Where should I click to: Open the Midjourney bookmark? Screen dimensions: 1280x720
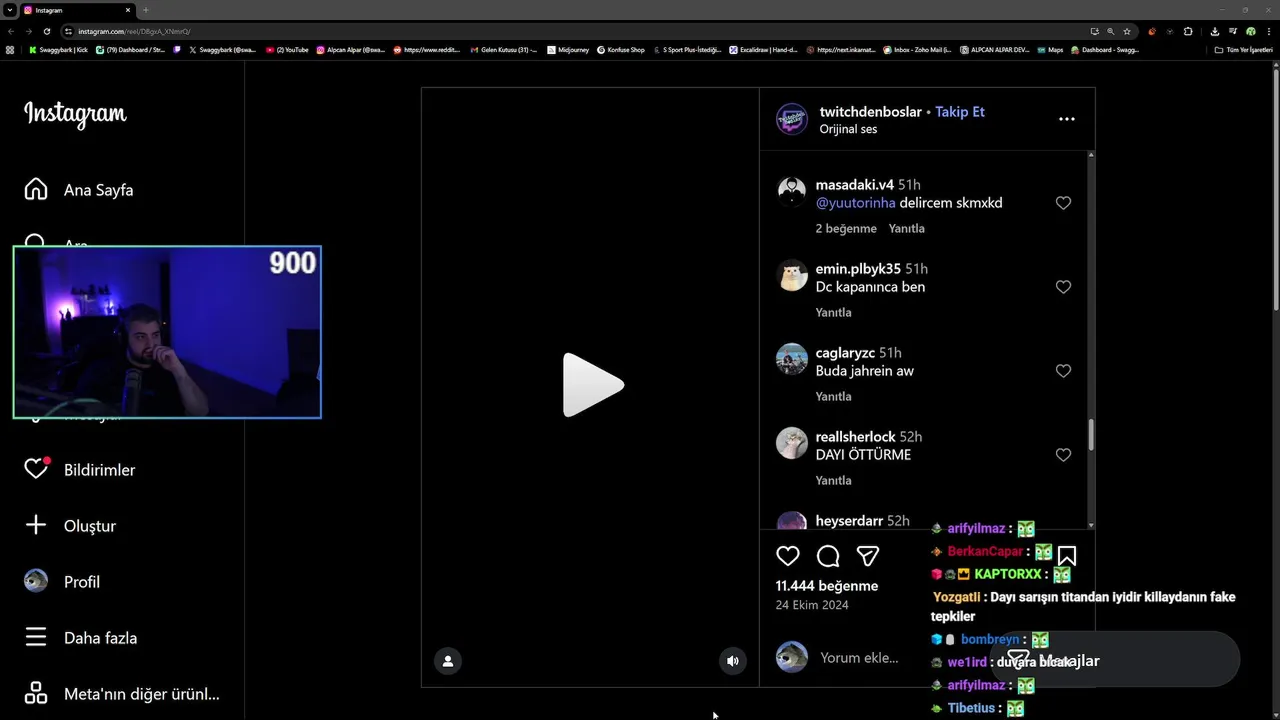tap(569, 50)
